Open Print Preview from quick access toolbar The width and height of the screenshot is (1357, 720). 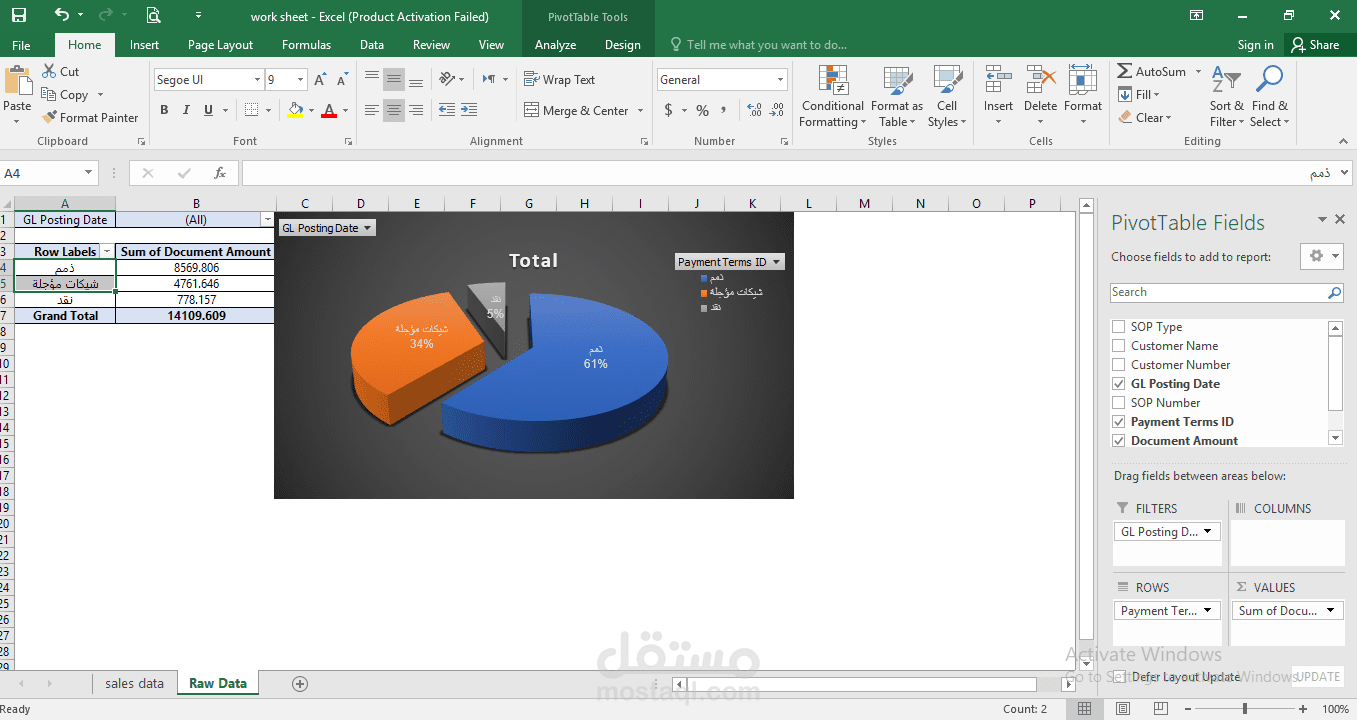[153, 15]
